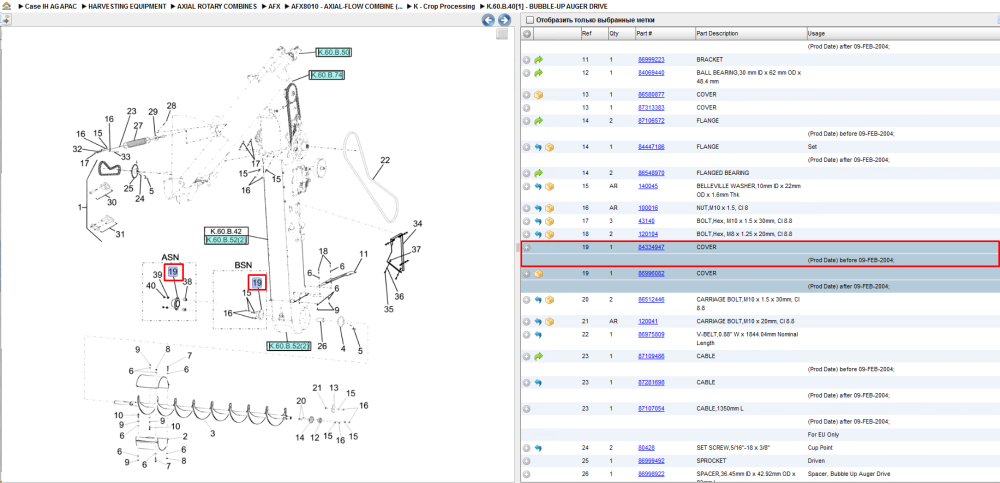Add part 87313383 COVER with plus icon
Screen dimensions: 1000x483
pyautogui.click(x=527, y=108)
